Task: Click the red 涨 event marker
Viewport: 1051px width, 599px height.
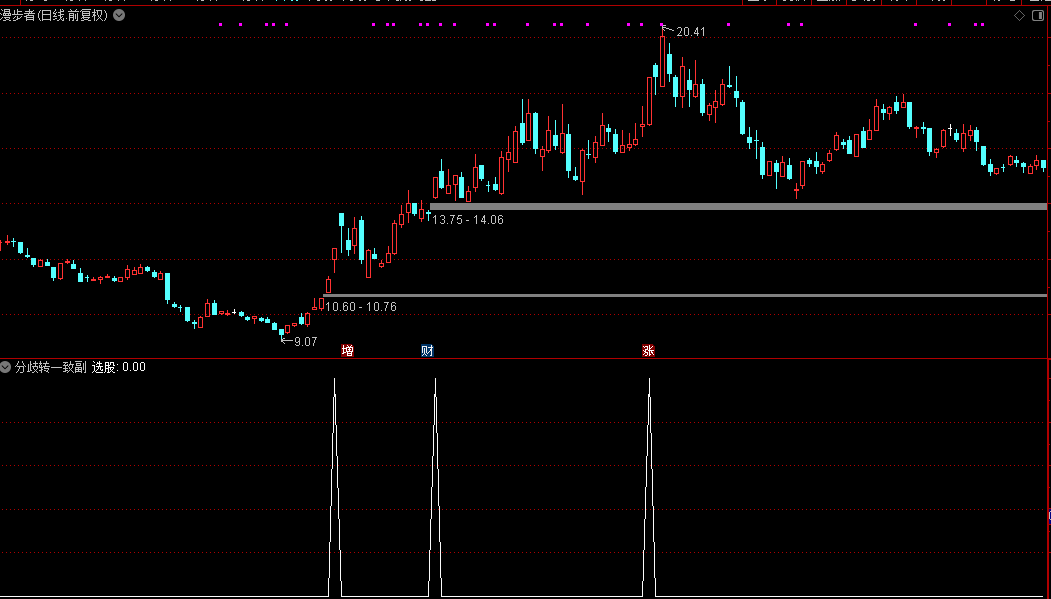Action: coord(648,350)
